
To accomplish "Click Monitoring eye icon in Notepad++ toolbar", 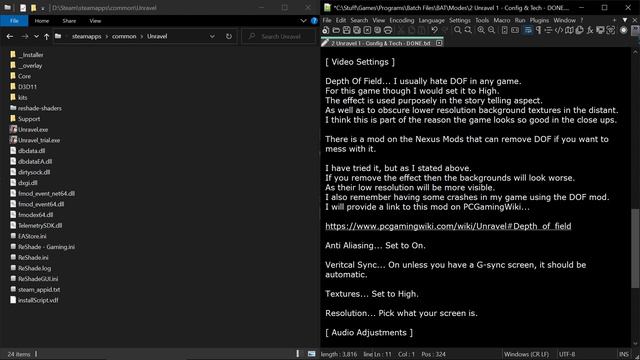I will click(x=611, y=30).
